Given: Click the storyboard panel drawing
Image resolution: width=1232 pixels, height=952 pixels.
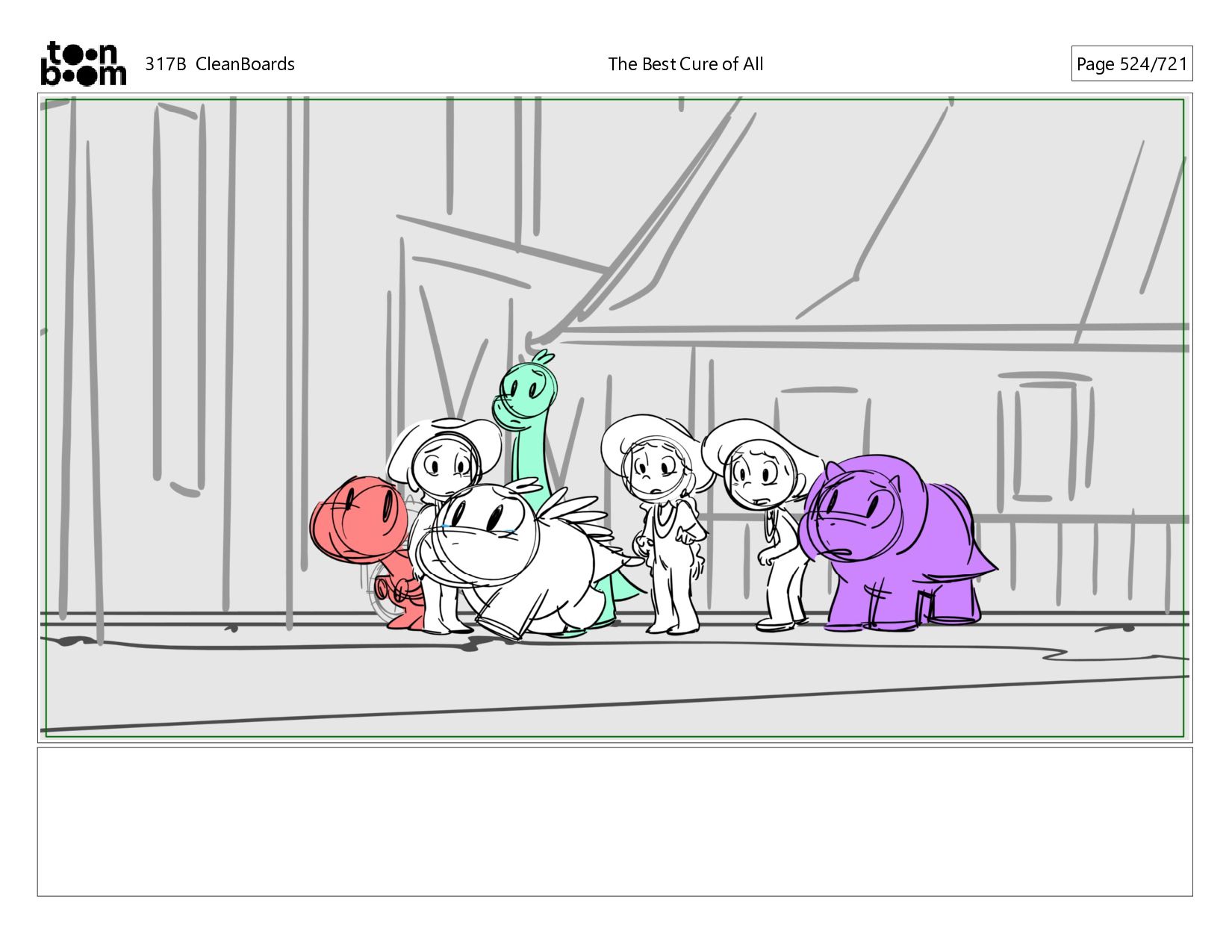Looking at the screenshot, I should point(615,418).
